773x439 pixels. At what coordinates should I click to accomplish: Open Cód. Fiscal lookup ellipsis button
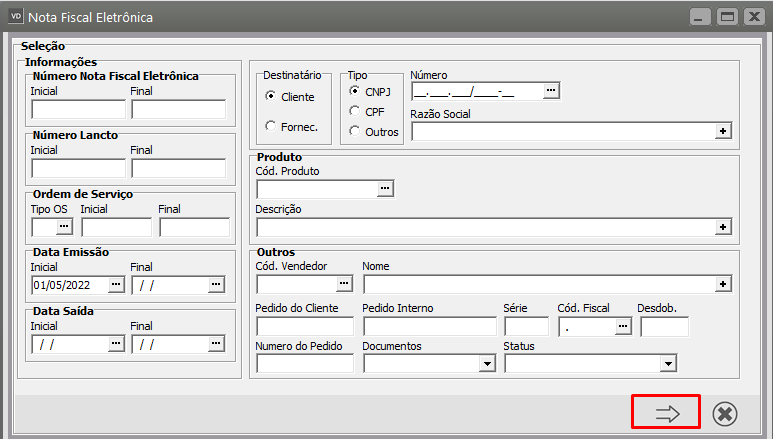pyautogui.click(x=623, y=325)
